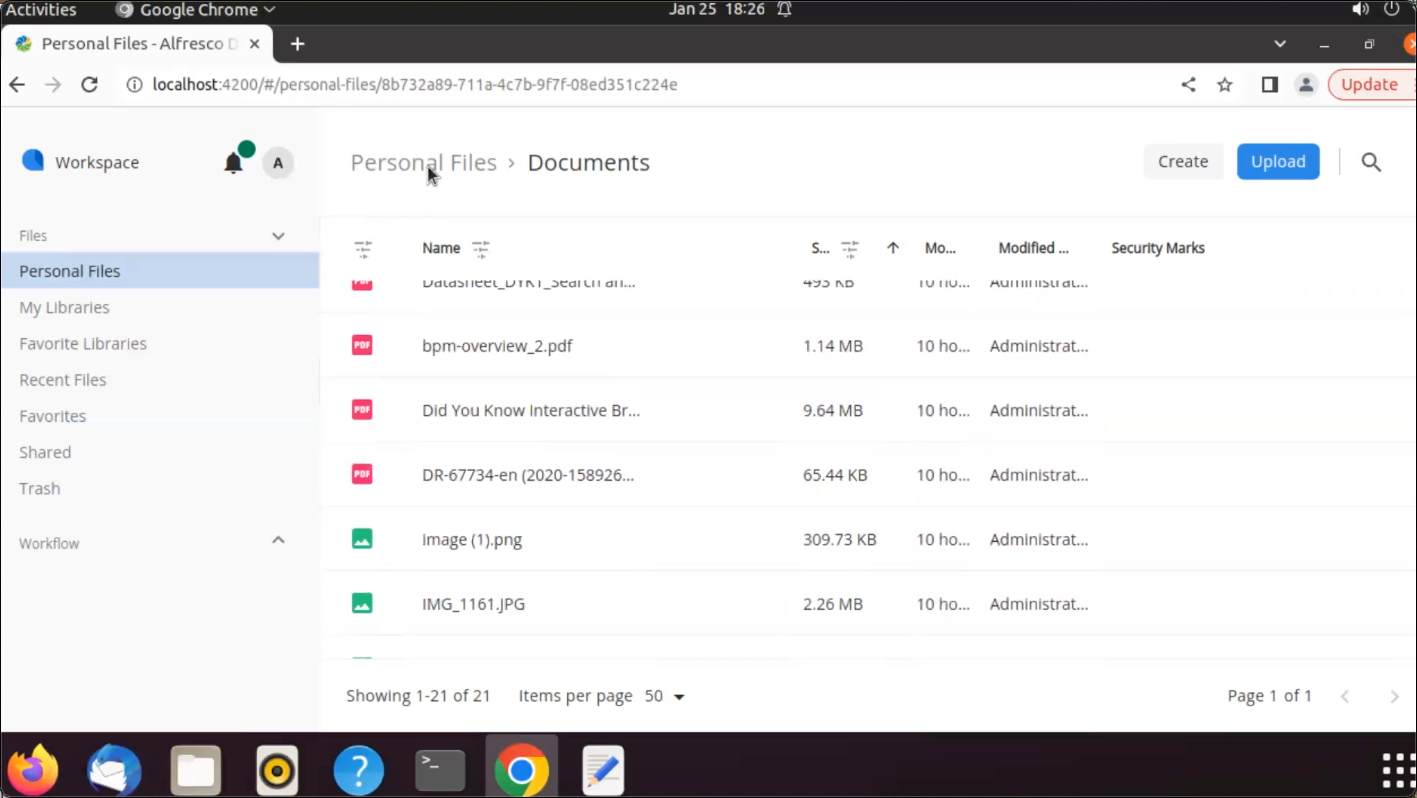Open the Items per page dropdown
Viewport: 1417px width, 798px height.
coord(664,696)
